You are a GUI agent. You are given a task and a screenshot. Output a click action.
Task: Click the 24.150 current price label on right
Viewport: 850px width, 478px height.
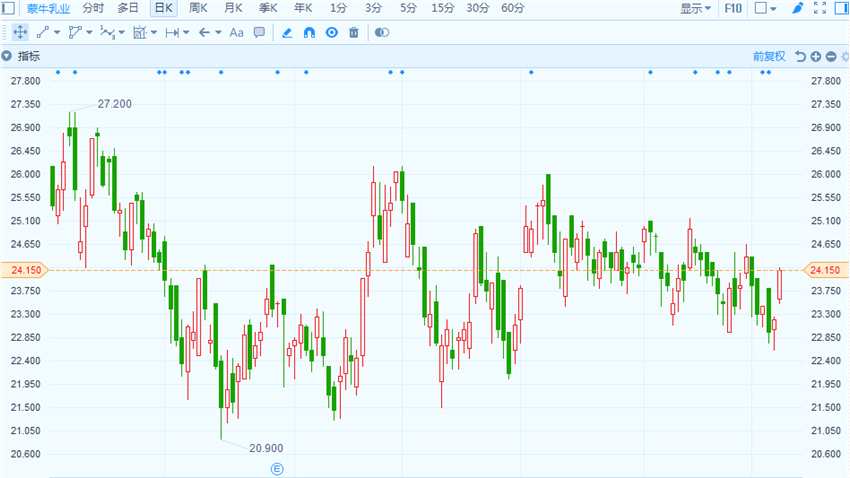(826, 270)
